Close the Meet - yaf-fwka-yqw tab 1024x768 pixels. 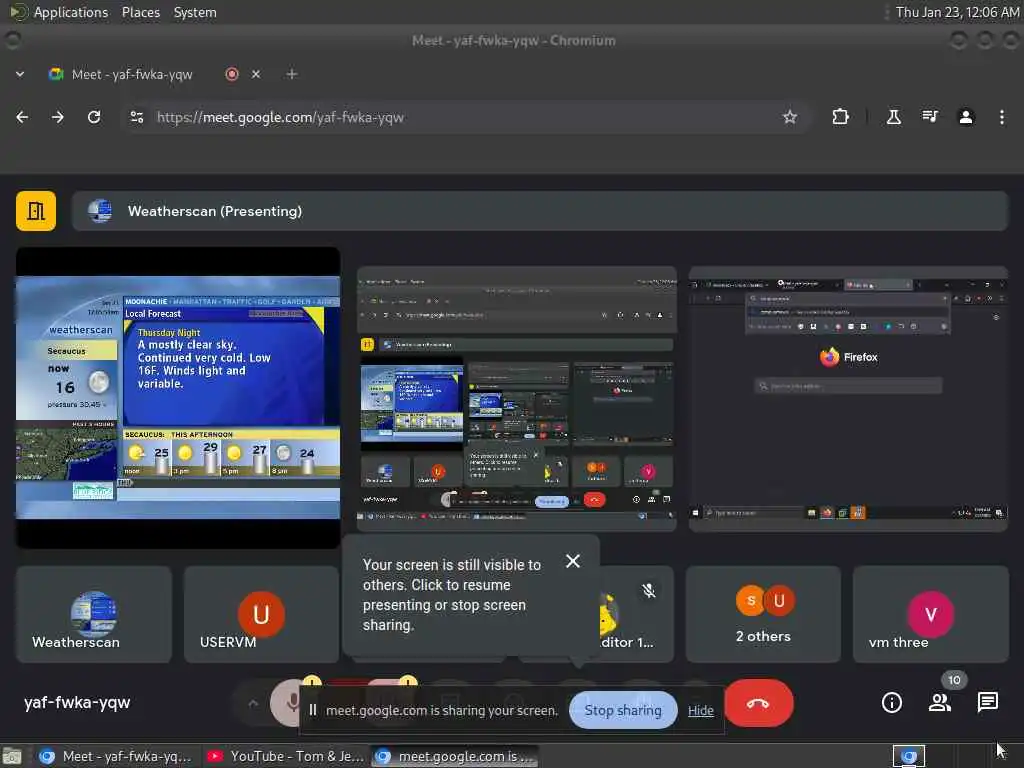(256, 74)
